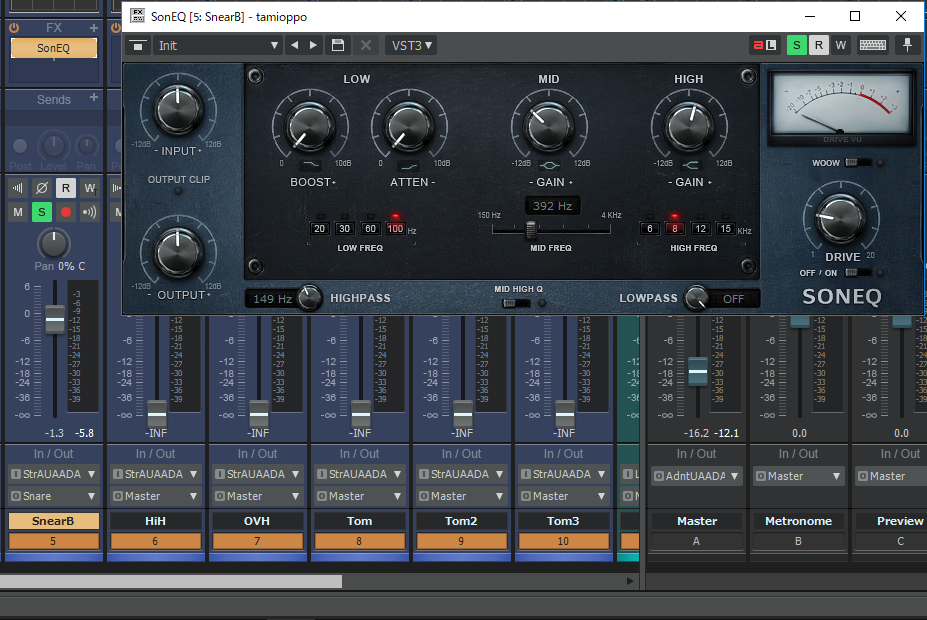This screenshot has width=927, height=620.
Task: Toggle the MID HIGH Q switch
Action: (x=516, y=303)
